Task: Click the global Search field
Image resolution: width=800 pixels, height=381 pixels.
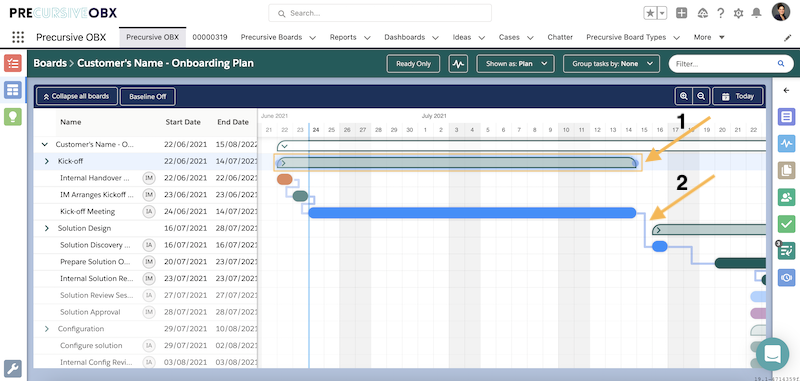Action: [380, 13]
